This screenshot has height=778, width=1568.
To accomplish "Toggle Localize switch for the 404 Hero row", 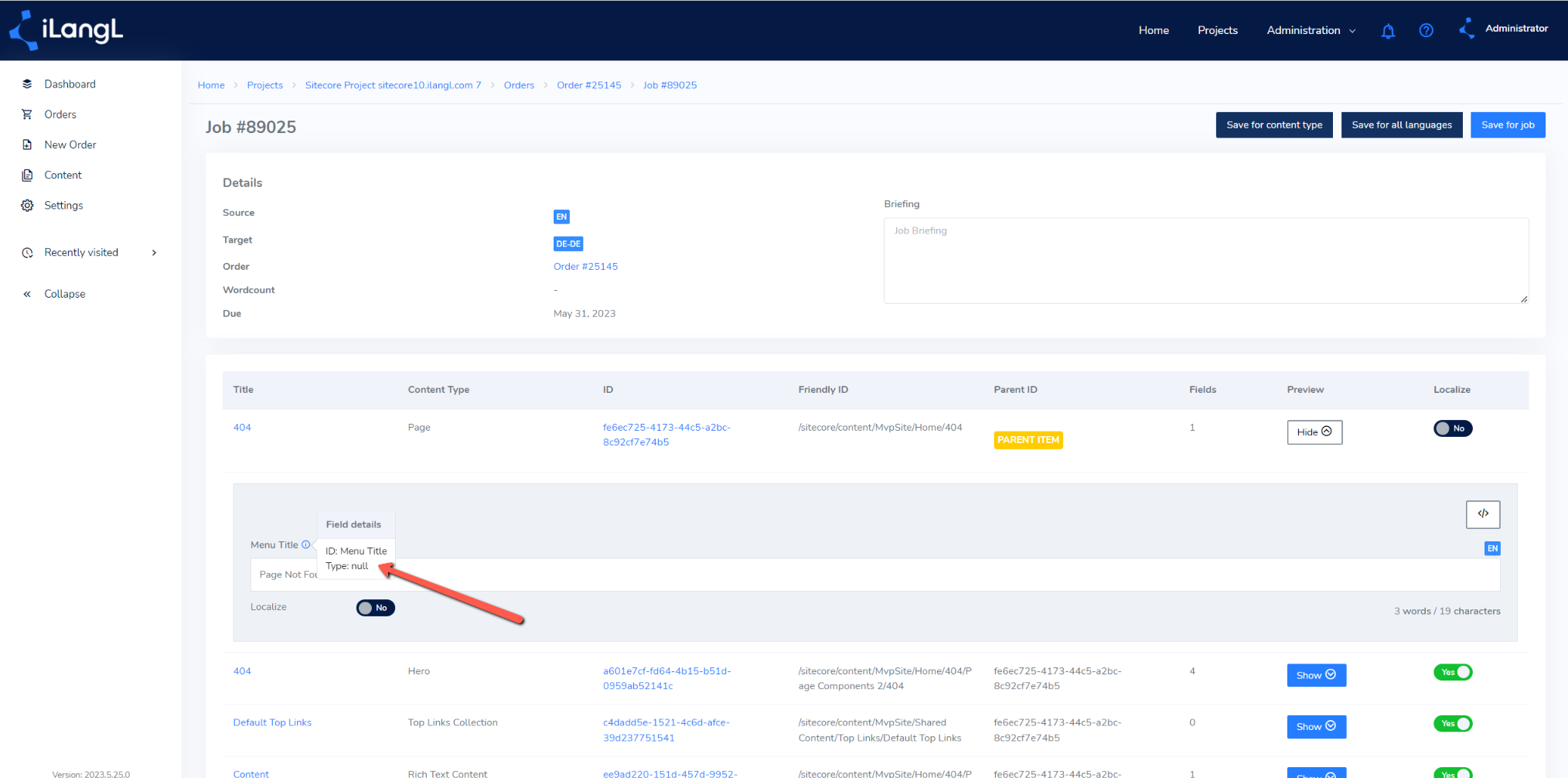I will [1452, 672].
